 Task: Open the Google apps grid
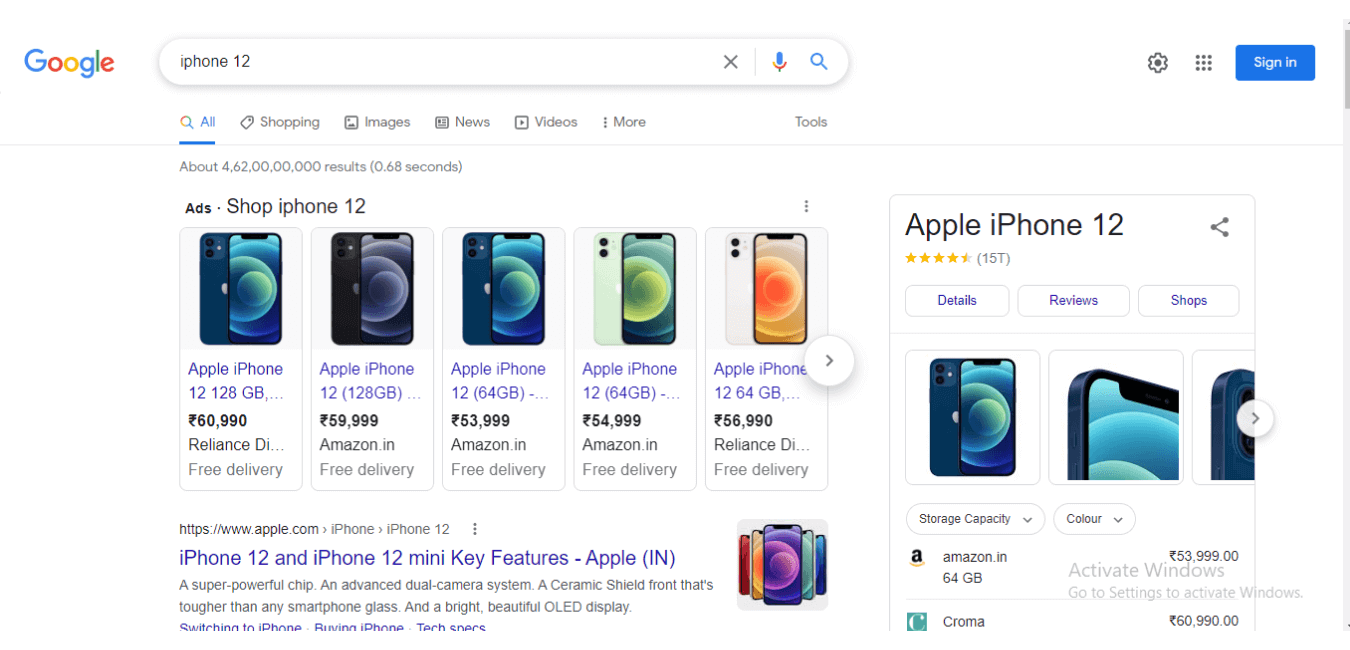(1203, 62)
